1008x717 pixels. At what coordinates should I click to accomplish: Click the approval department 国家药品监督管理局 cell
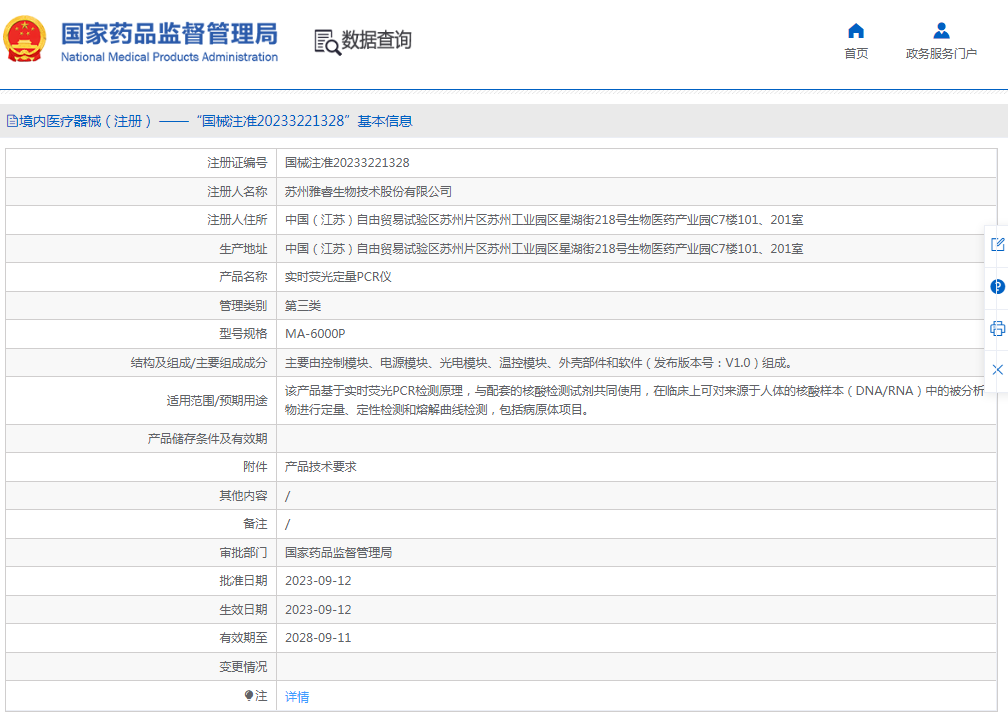338,552
